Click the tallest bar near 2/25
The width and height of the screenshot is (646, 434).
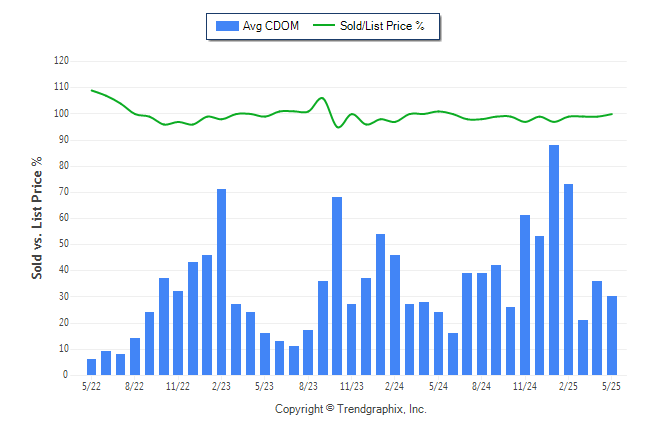pyautogui.click(x=554, y=260)
